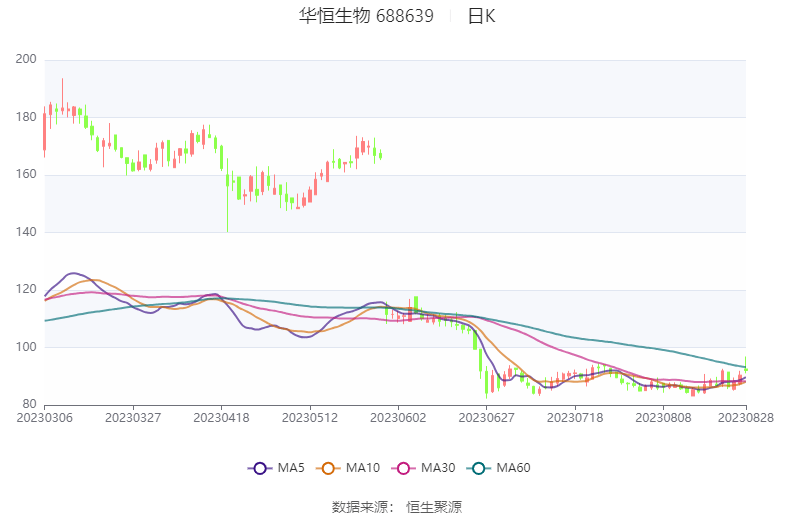Click the 200 value on the y-axis
Image resolution: width=794 pixels, height=517 pixels.
pos(26,60)
